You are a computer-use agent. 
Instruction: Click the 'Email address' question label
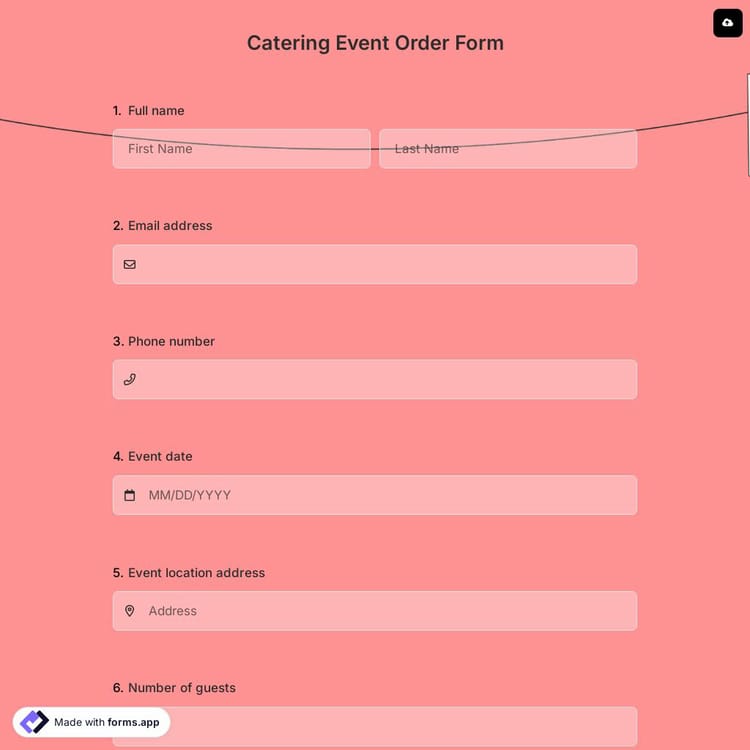[x=170, y=226]
